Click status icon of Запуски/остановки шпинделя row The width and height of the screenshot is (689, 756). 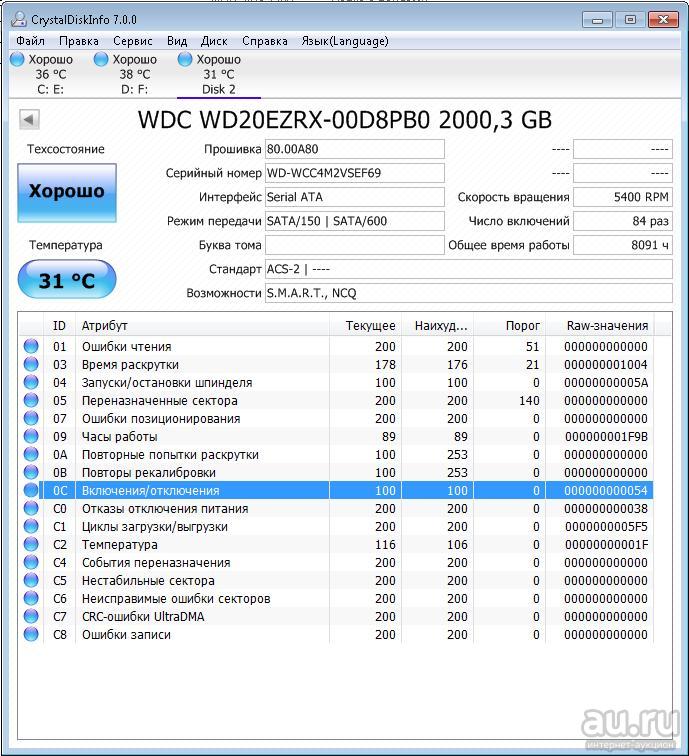[x=31, y=382]
